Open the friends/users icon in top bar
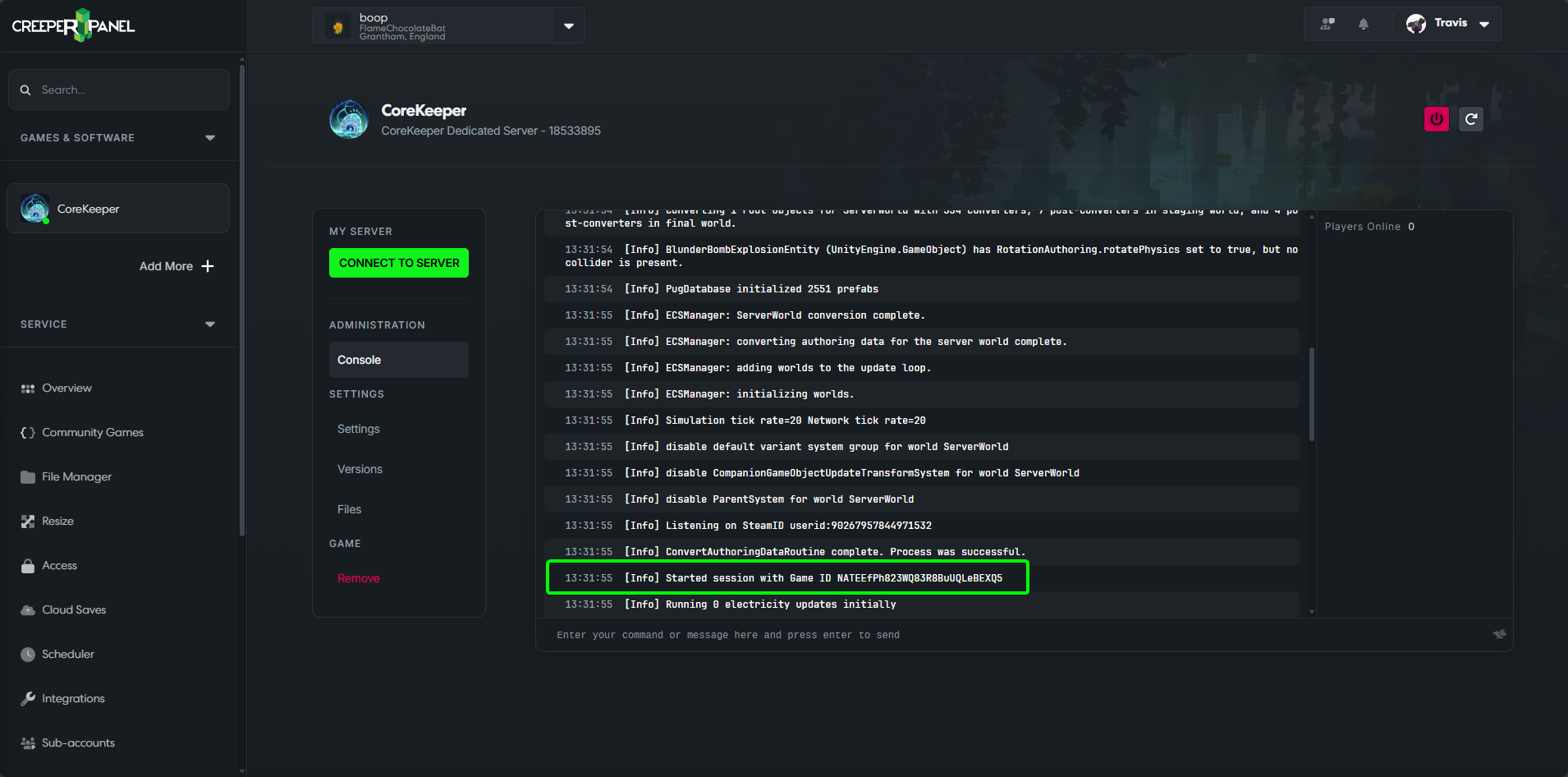The width and height of the screenshot is (1568, 777). tap(1327, 24)
